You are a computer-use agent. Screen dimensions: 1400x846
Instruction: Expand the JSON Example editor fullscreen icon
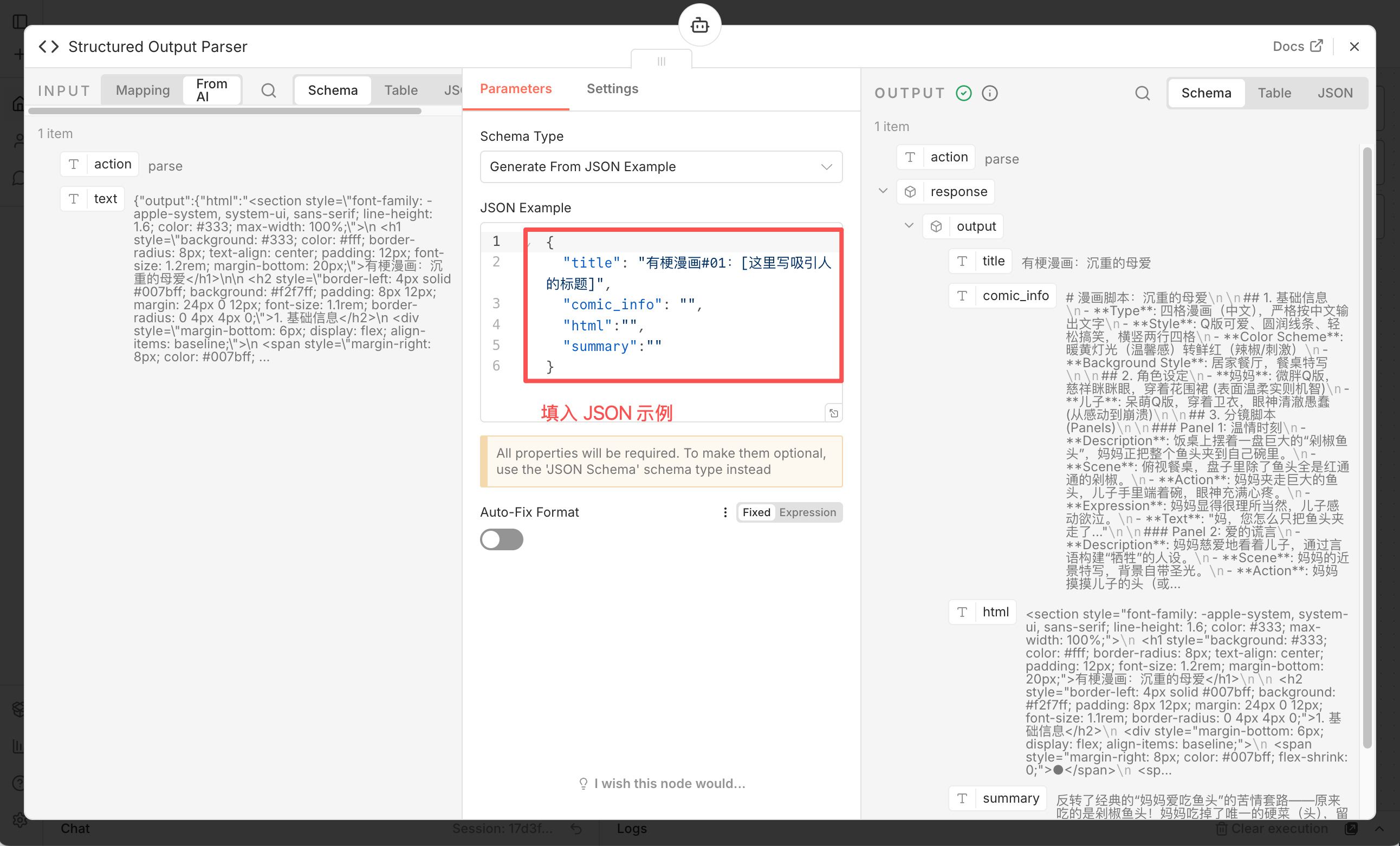tap(833, 413)
